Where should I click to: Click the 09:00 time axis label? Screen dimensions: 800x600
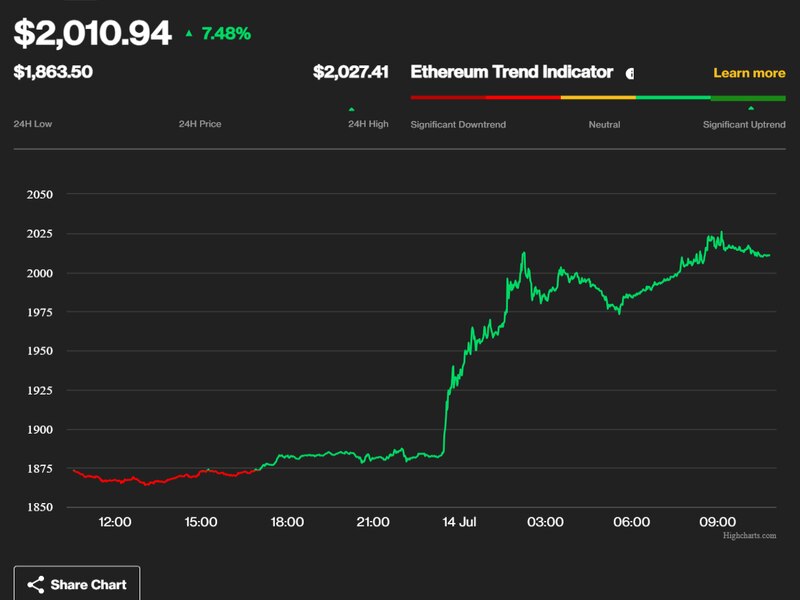coord(717,522)
